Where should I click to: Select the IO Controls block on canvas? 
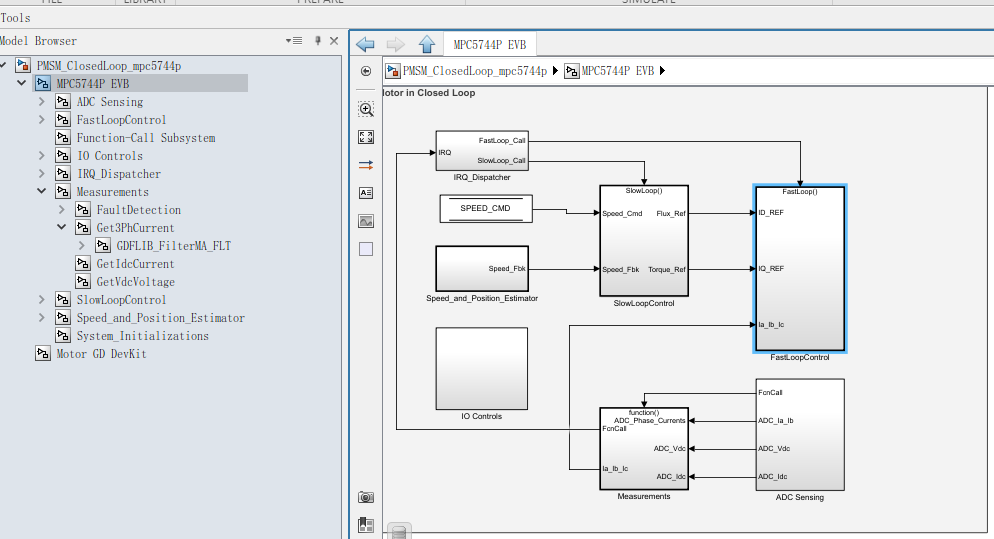482,368
